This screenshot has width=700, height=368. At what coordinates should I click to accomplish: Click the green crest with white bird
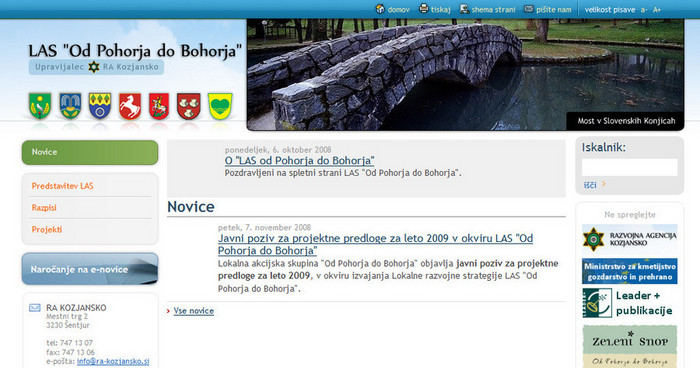pos(40,106)
